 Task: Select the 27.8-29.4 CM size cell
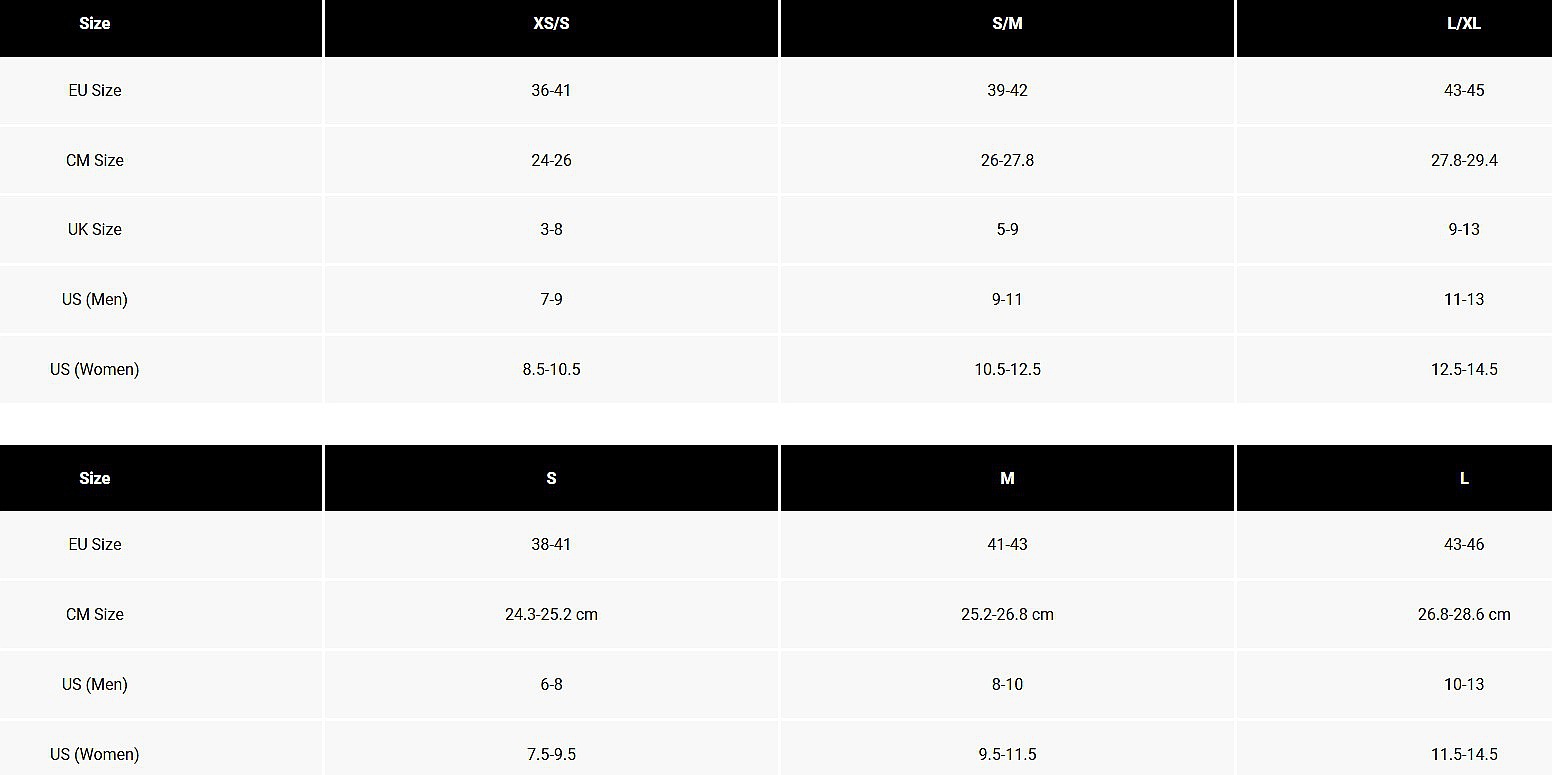point(1463,160)
